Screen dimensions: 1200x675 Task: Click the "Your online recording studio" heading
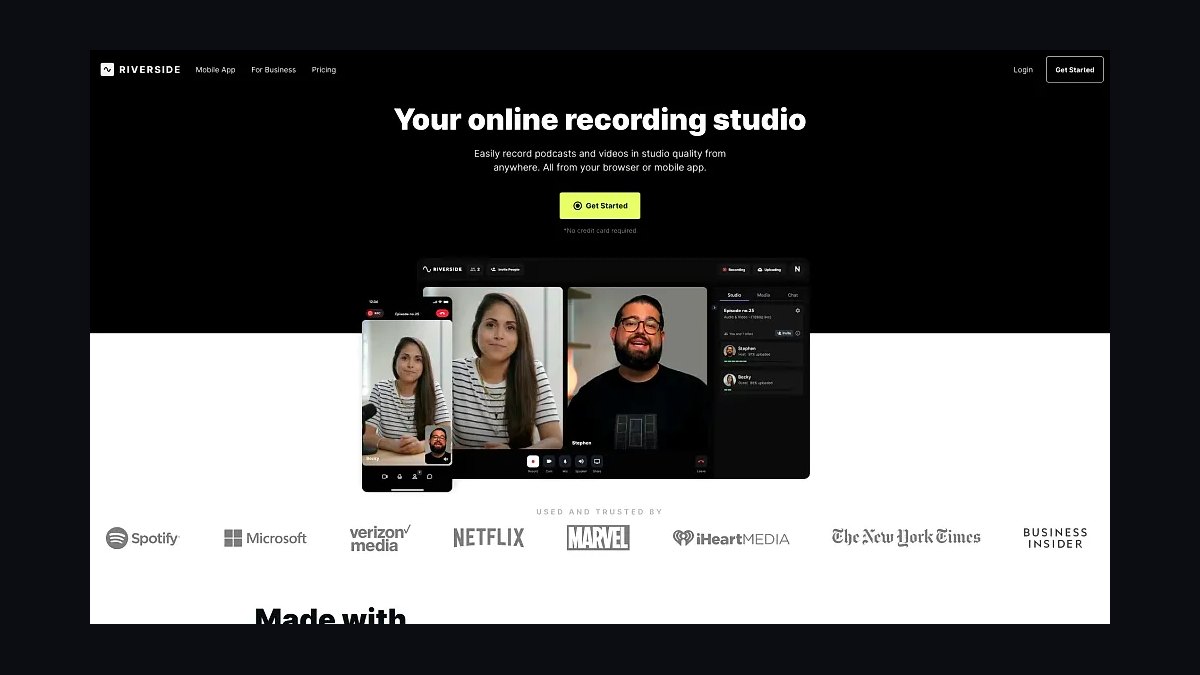(600, 120)
